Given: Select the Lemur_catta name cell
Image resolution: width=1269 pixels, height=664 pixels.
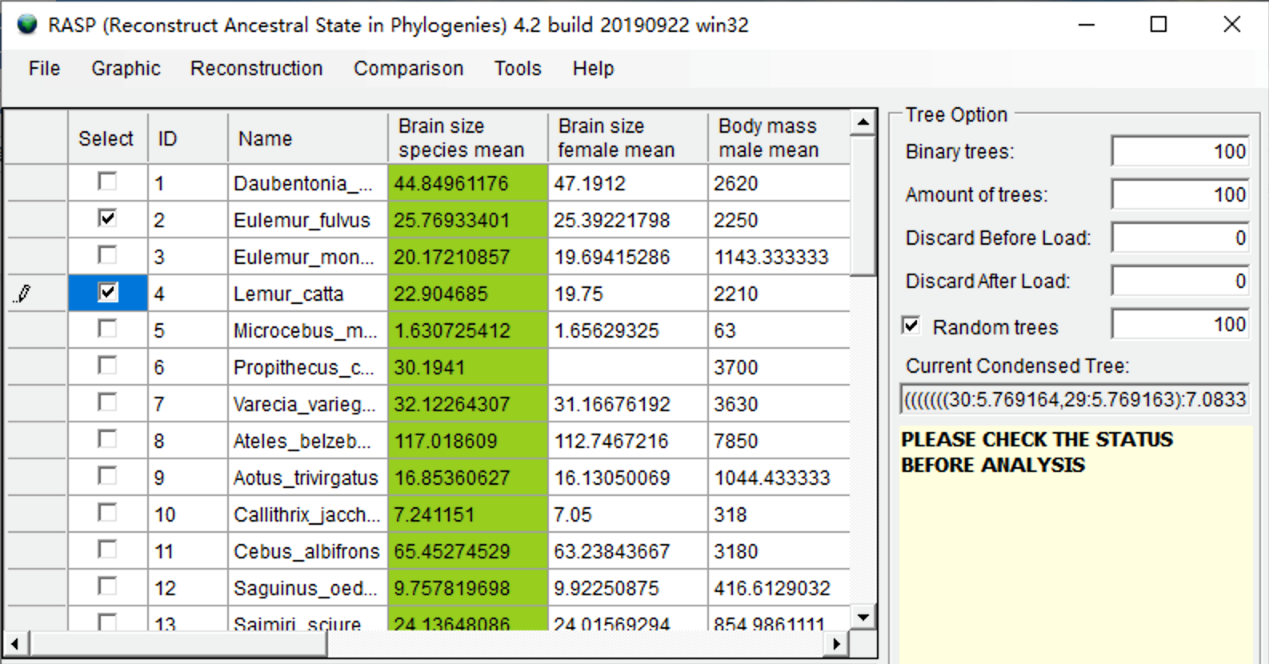Looking at the screenshot, I should pos(308,294).
